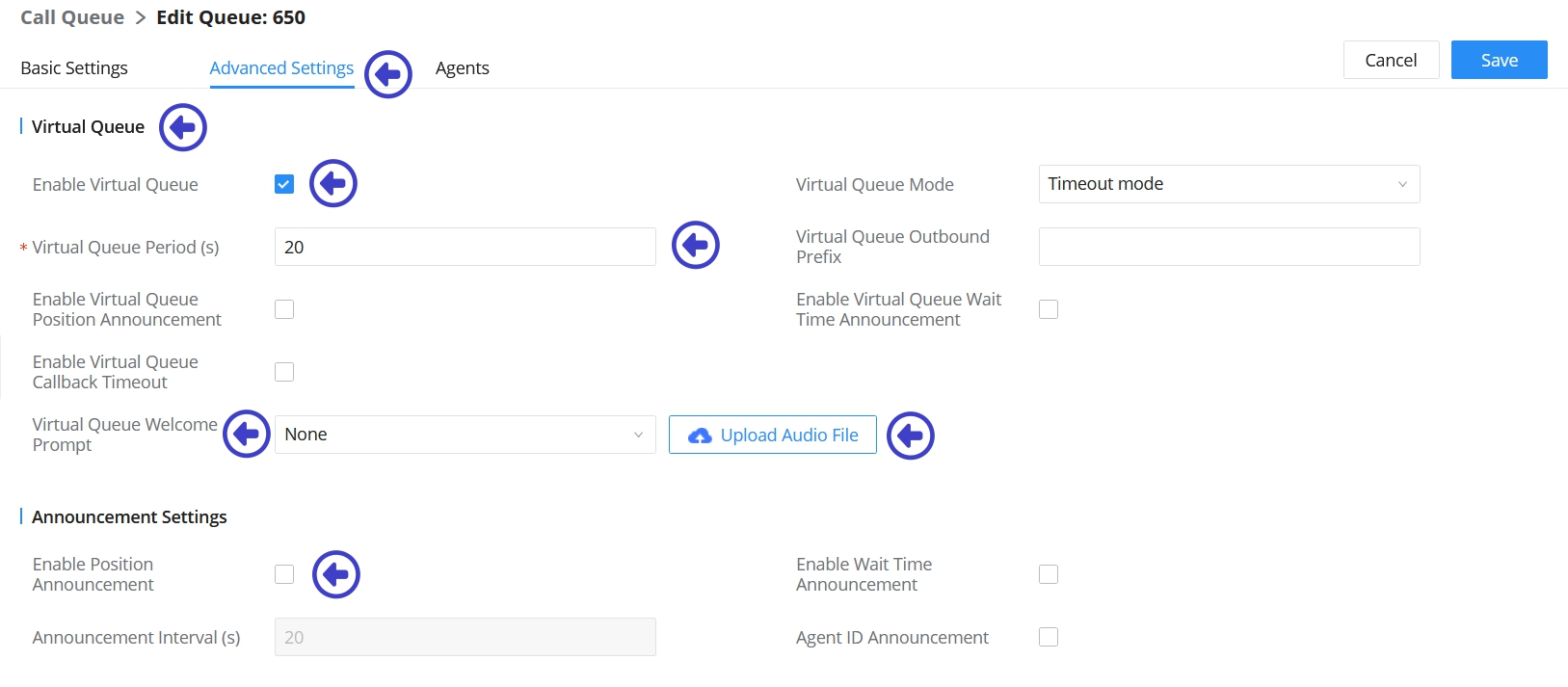1568x687 pixels.
Task: Click the cloud upload icon
Action: [700, 436]
